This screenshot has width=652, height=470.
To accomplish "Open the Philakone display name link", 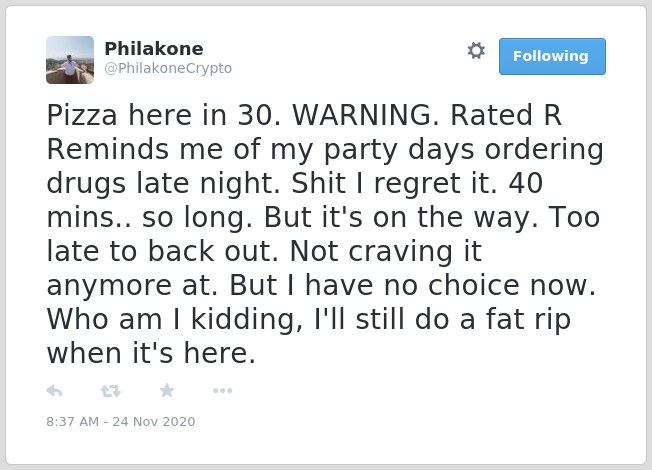I will 154,49.
